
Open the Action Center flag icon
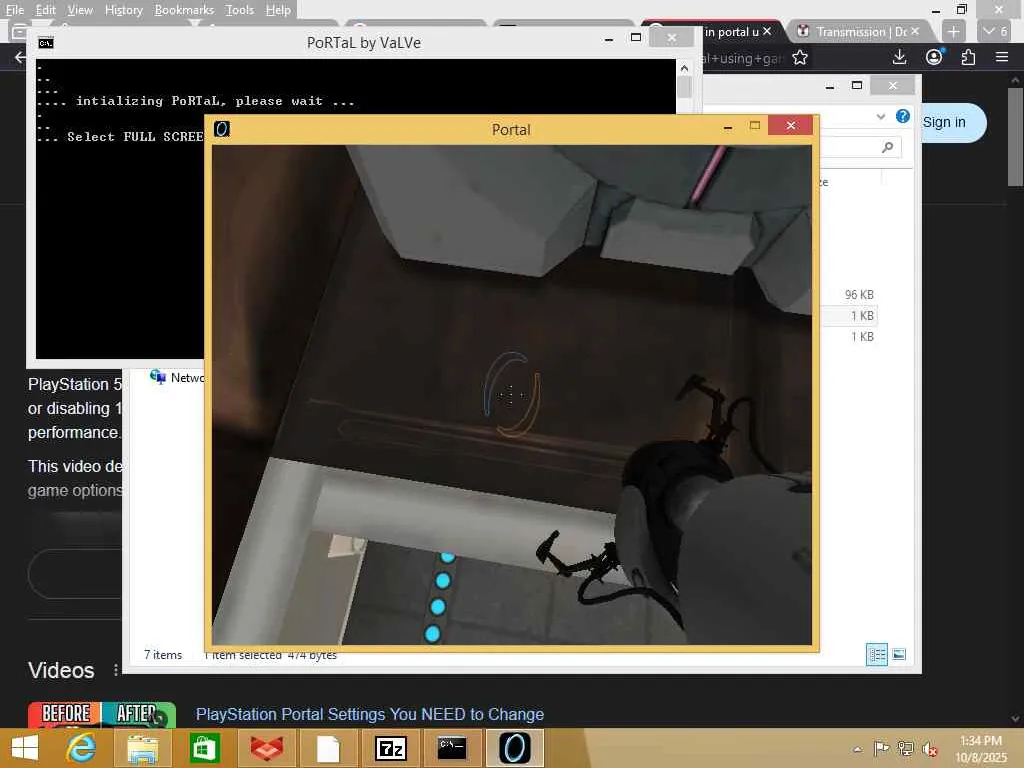pos(881,748)
